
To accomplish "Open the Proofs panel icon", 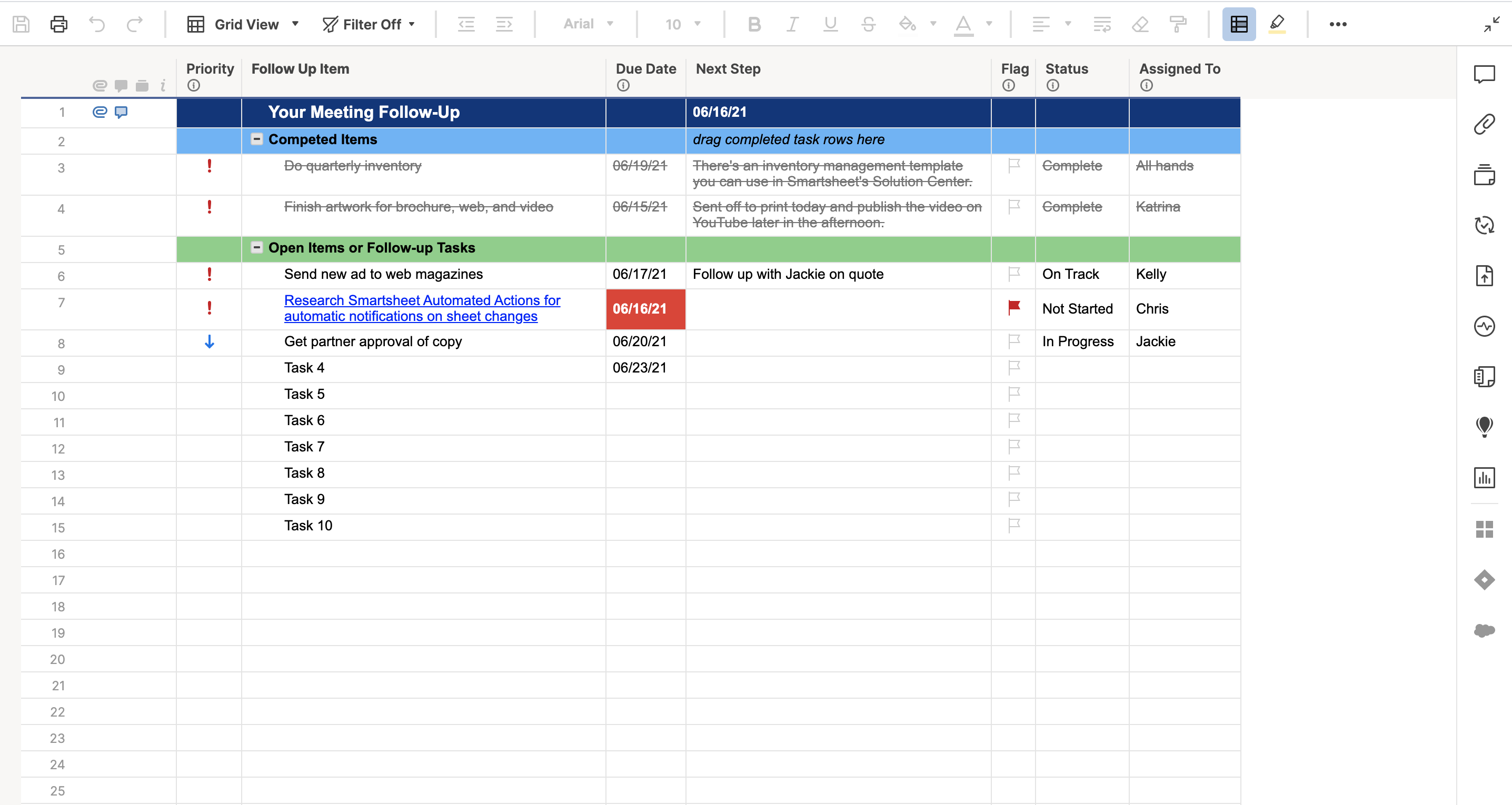I will [x=1484, y=175].
